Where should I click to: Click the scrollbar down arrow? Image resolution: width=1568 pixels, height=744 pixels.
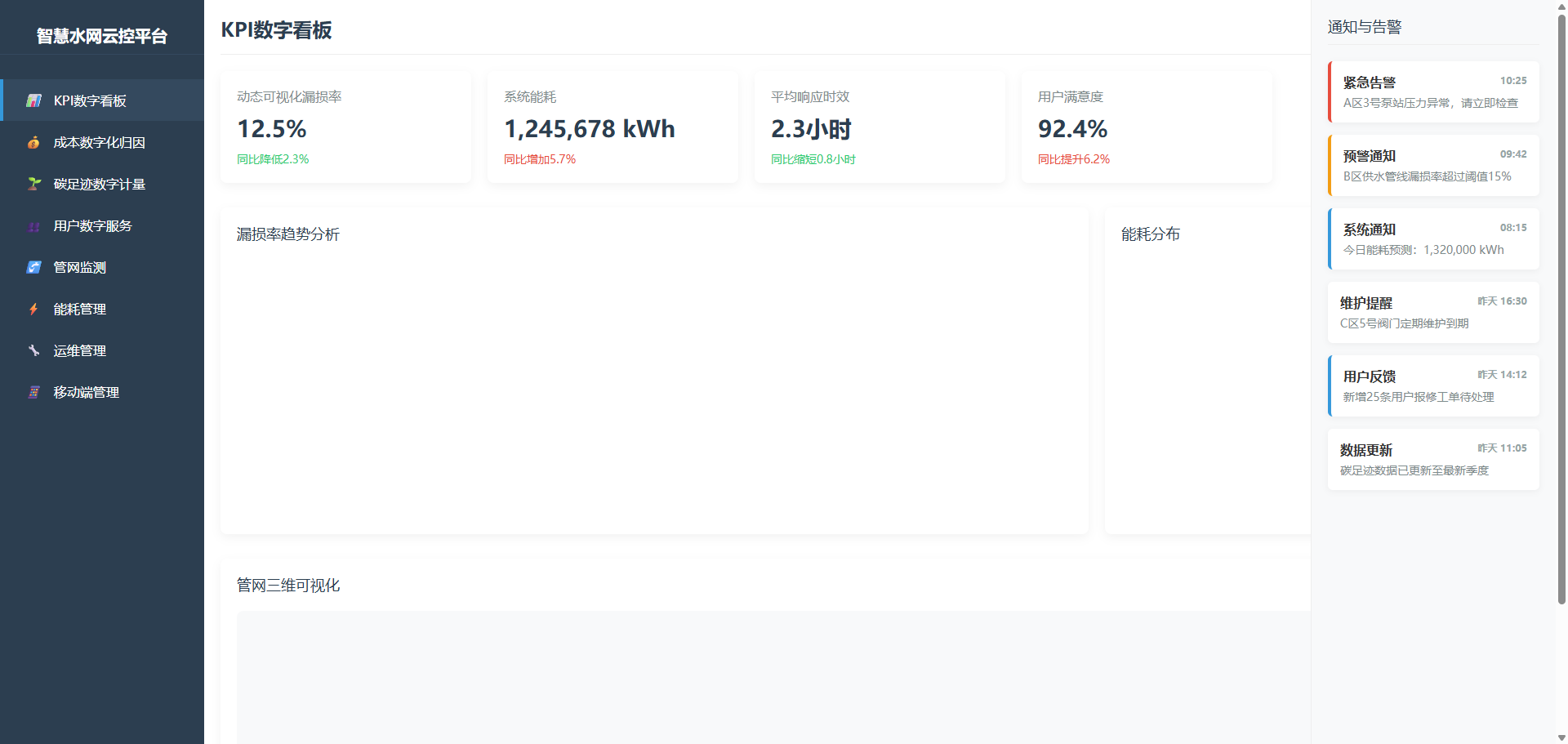pyautogui.click(x=1561, y=737)
